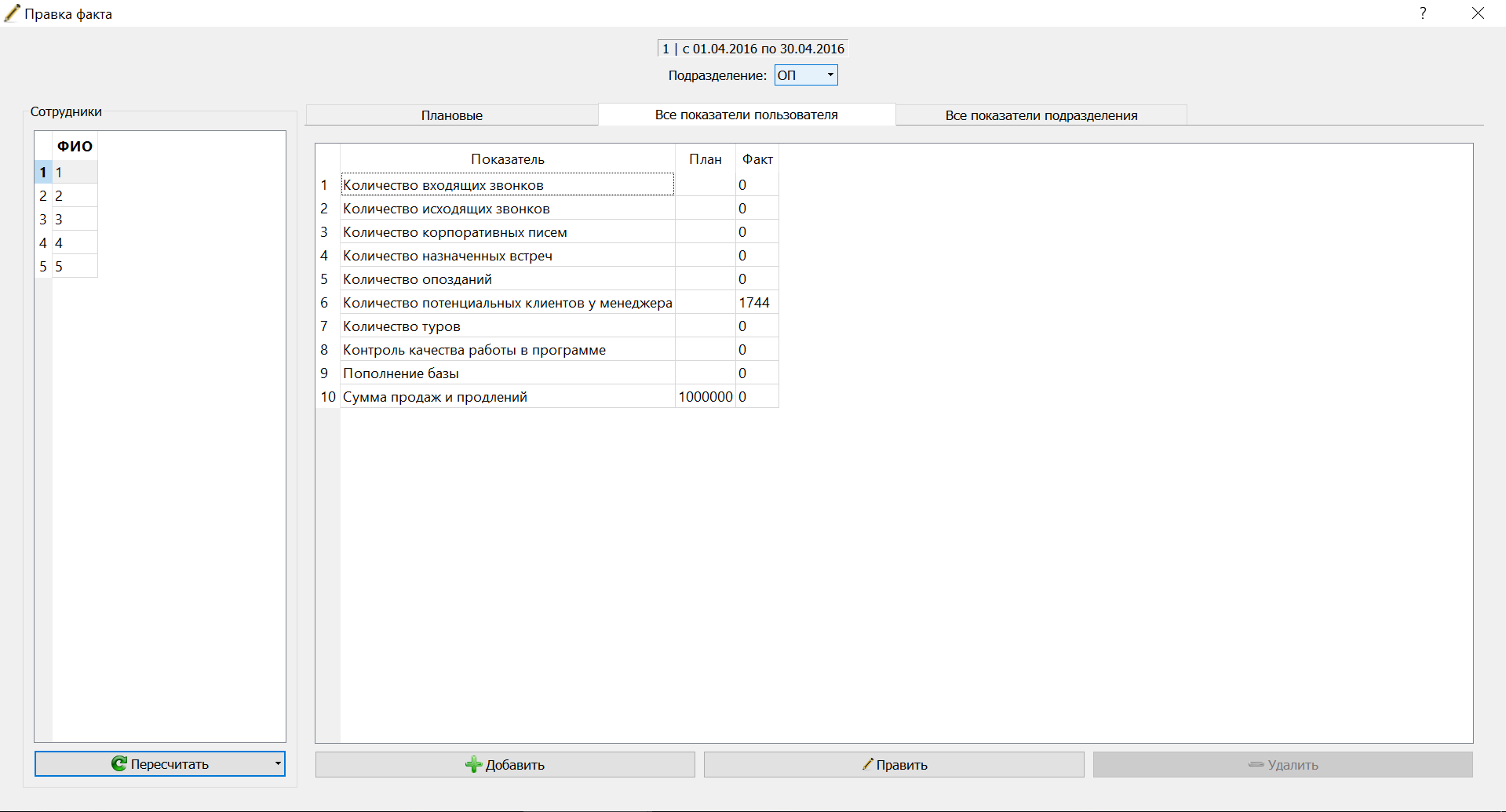Viewport: 1506px width, 812px height.
Task: Click the green plus icon on Добавить
Action: click(x=473, y=765)
